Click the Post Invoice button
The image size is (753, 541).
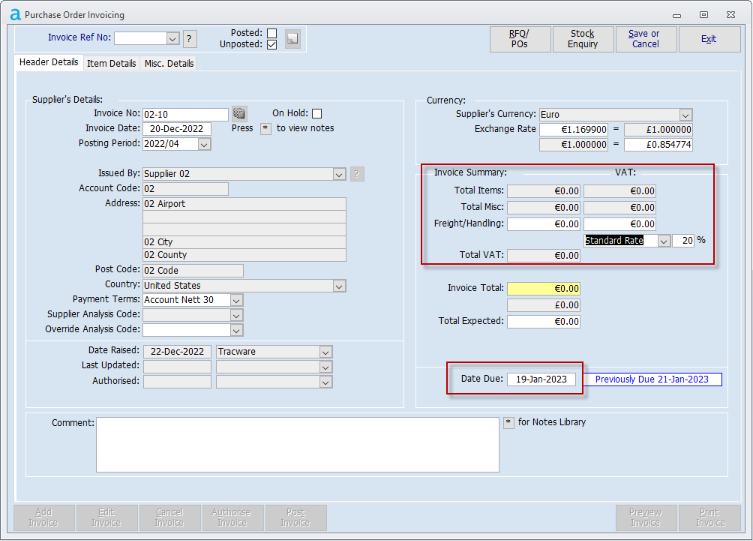click(x=296, y=517)
